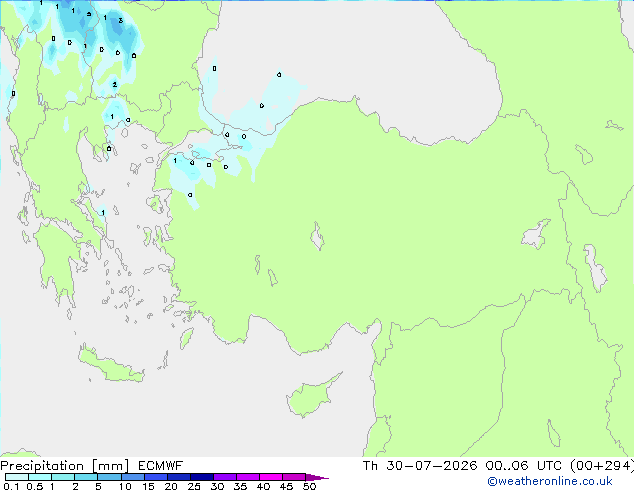Image resolution: width=634 pixels, height=490 pixels.
Task: Click the above-50 mm arrow at legend end
Action: pyautogui.click(x=317, y=477)
